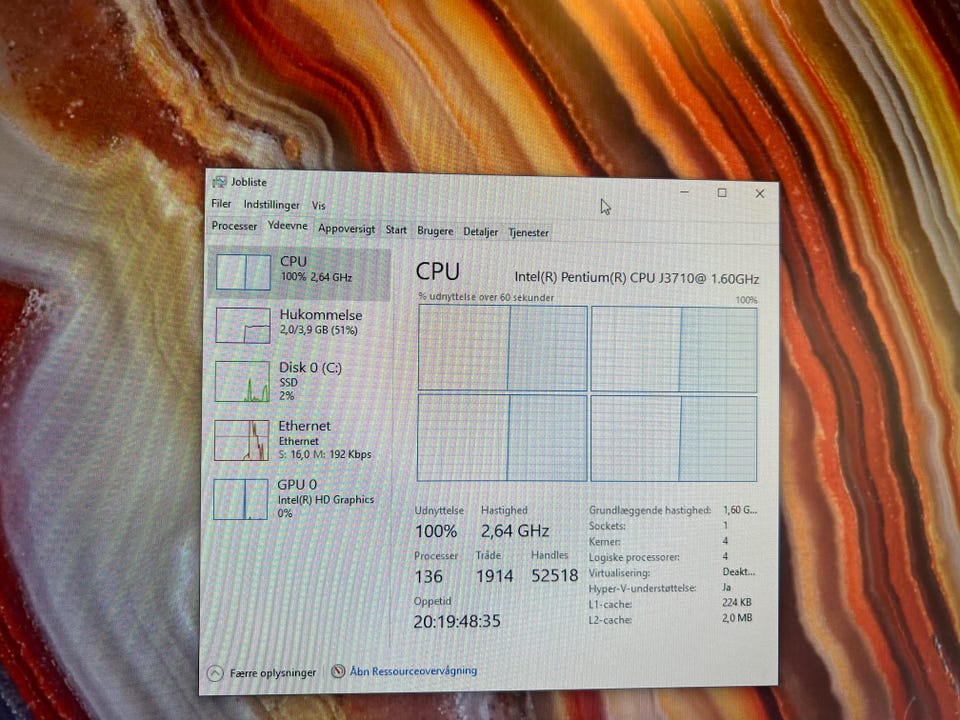The height and width of the screenshot is (720, 960).
Task: Switch to the Brugere tab
Action: click(x=435, y=231)
